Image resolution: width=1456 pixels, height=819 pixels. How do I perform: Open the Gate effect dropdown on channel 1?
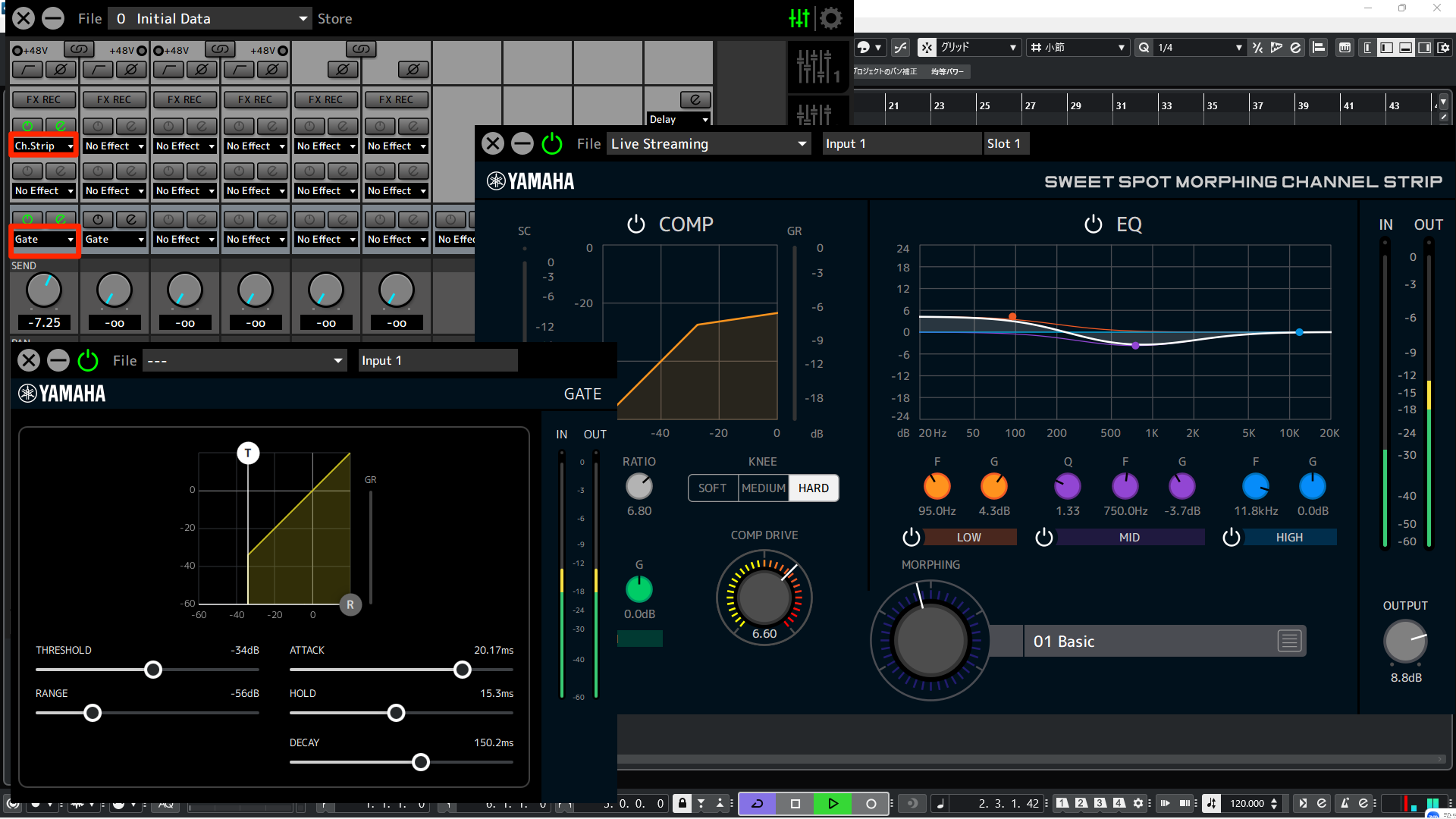click(44, 239)
